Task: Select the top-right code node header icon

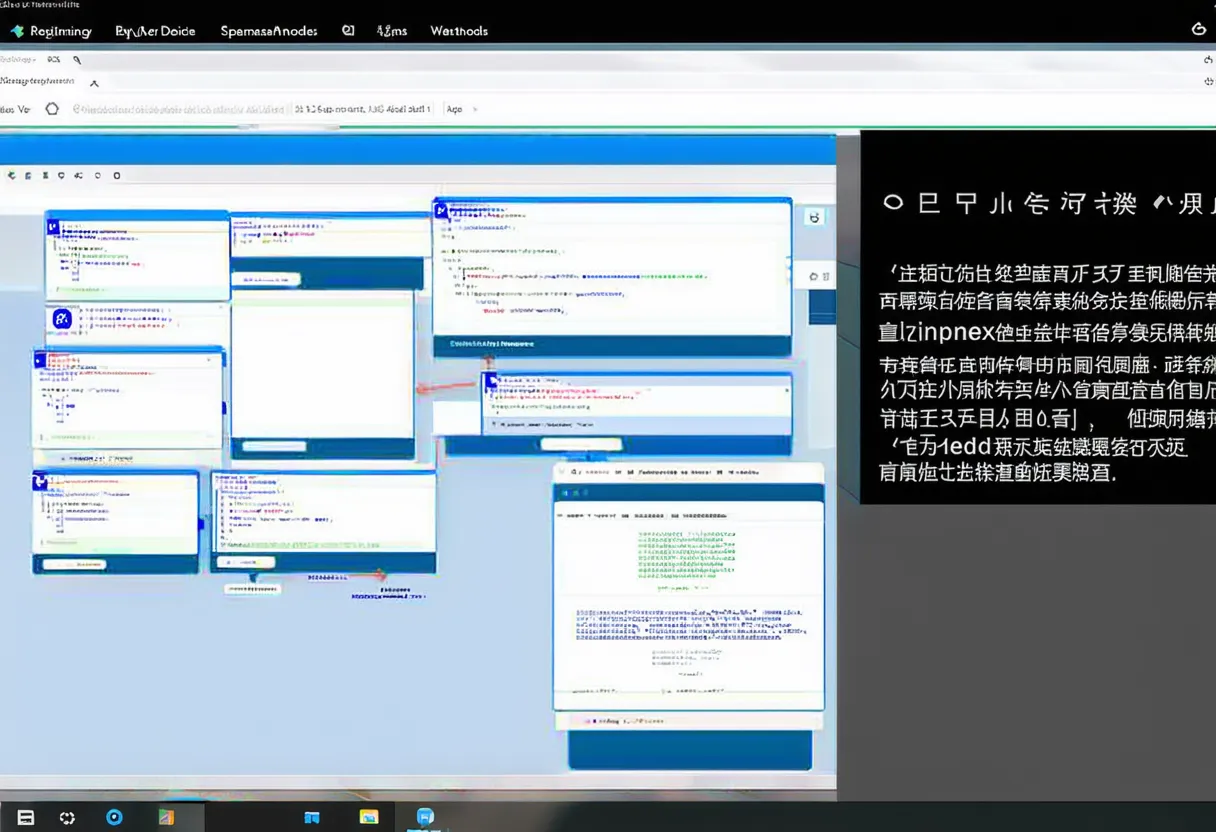Action: (441, 210)
